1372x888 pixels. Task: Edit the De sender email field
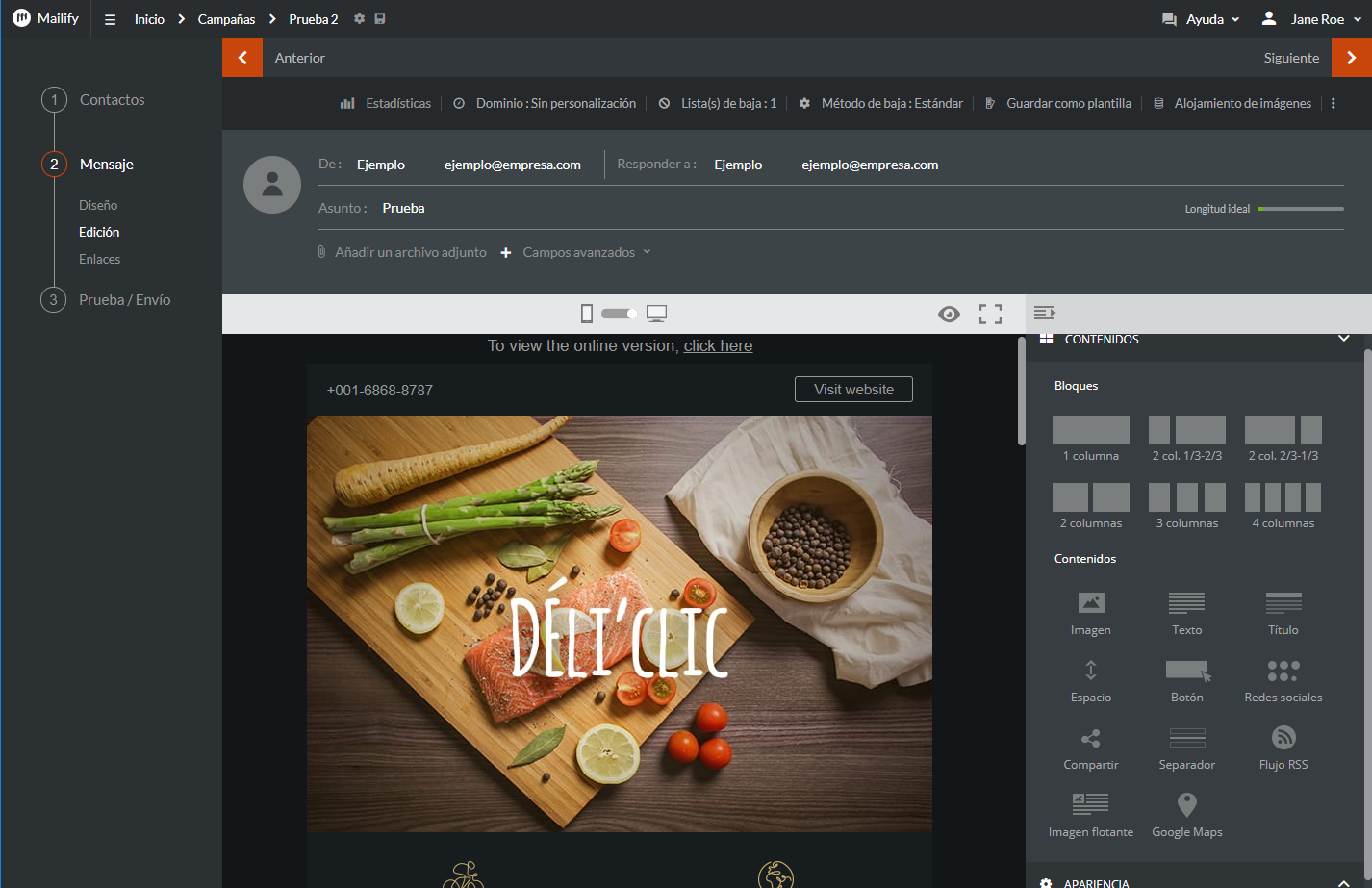point(513,165)
